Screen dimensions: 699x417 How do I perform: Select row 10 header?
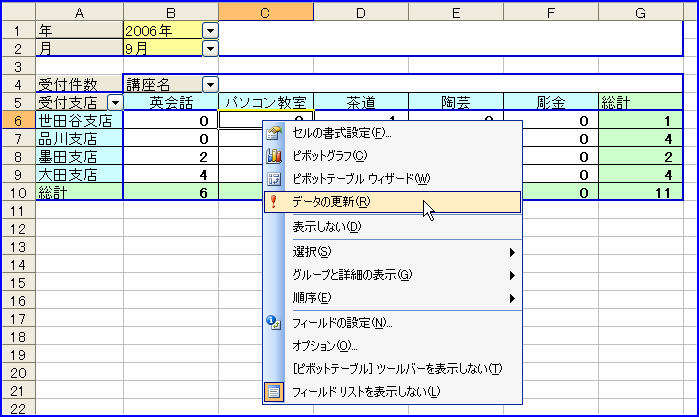tap(17, 193)
